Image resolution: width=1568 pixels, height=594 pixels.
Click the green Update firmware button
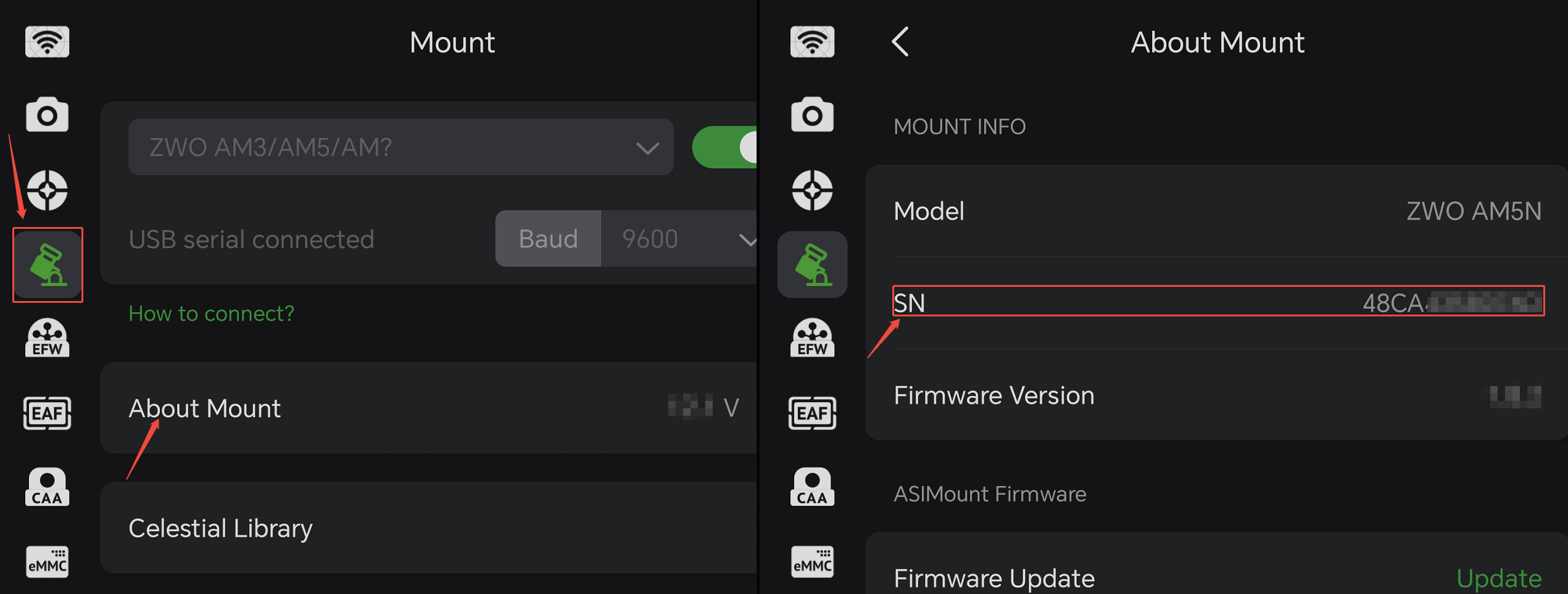click(1499, 578)
